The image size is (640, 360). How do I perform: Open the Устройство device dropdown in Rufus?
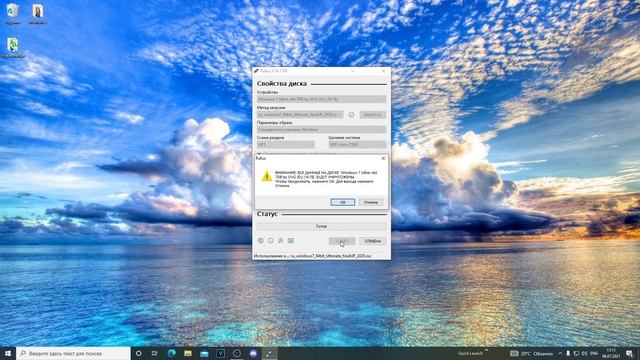tap(321, 99)
